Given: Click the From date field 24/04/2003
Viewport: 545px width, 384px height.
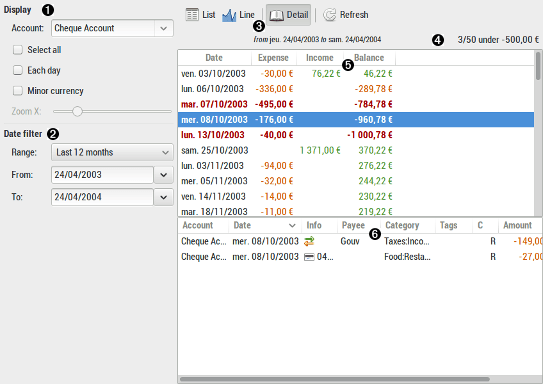Looking at the screenshot, I should pyautogui.click(x=102, y=175).
